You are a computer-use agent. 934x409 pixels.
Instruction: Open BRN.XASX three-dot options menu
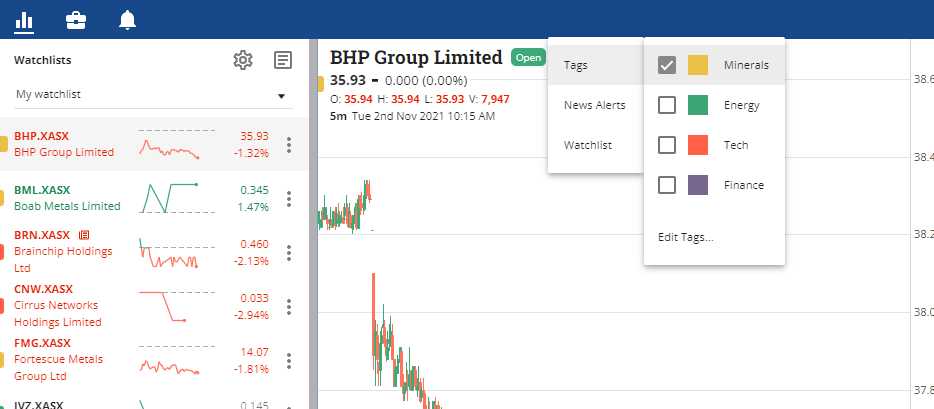(289, 252)
